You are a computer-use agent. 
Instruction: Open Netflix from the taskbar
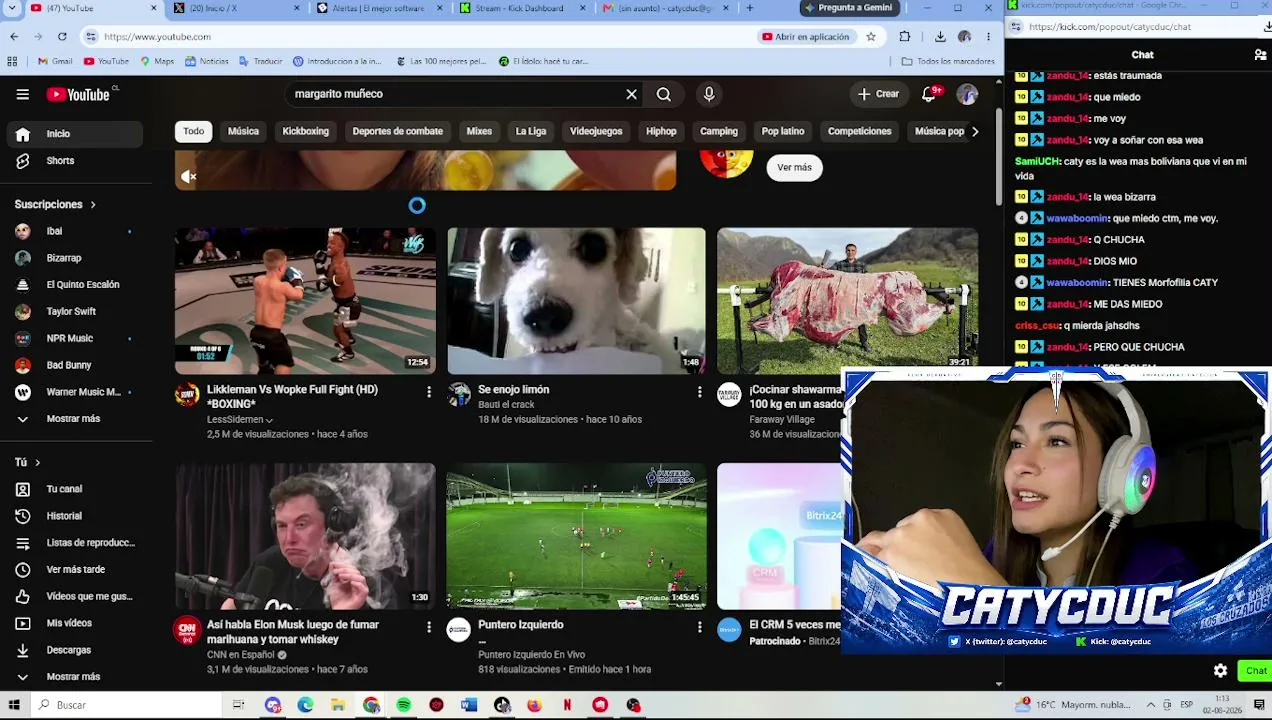coord(567,705)
